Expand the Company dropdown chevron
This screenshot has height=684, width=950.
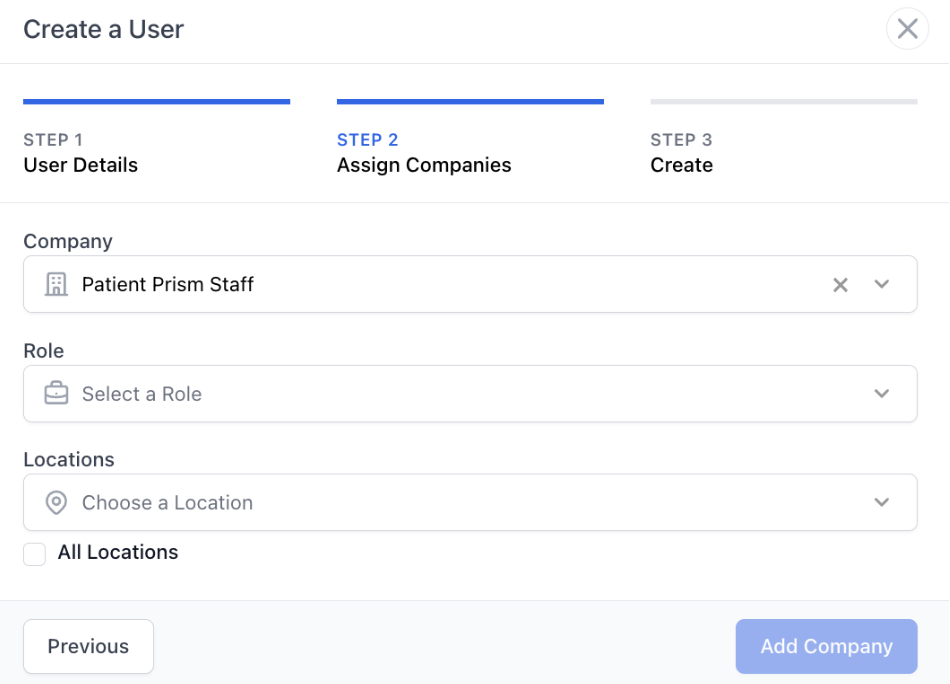(882, 284)
